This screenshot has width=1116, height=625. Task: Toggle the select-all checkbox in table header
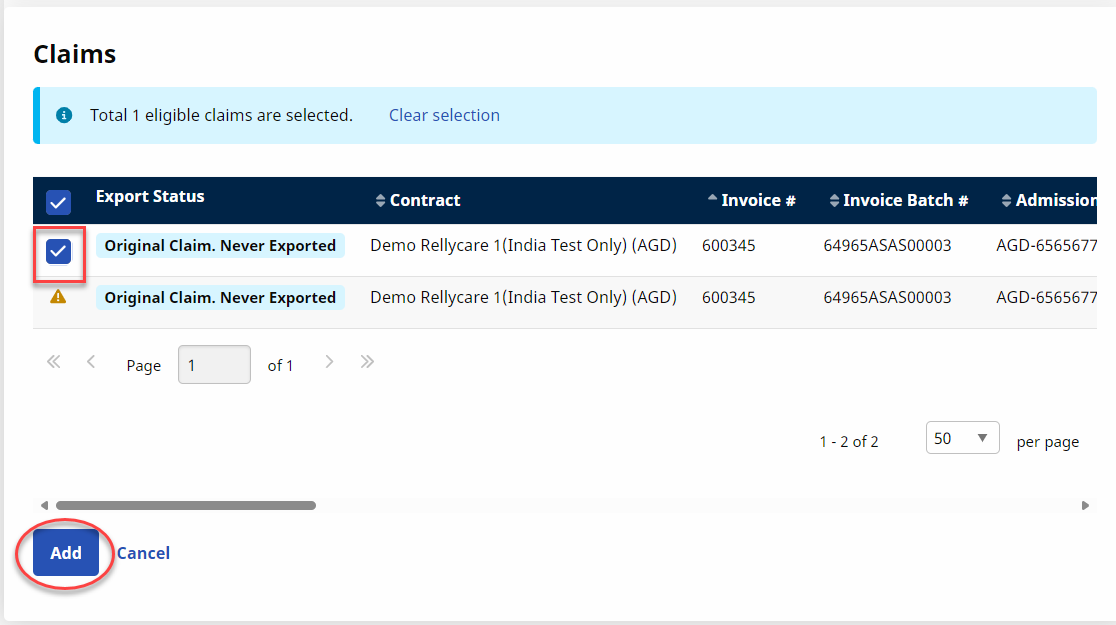tap(59, 203)
